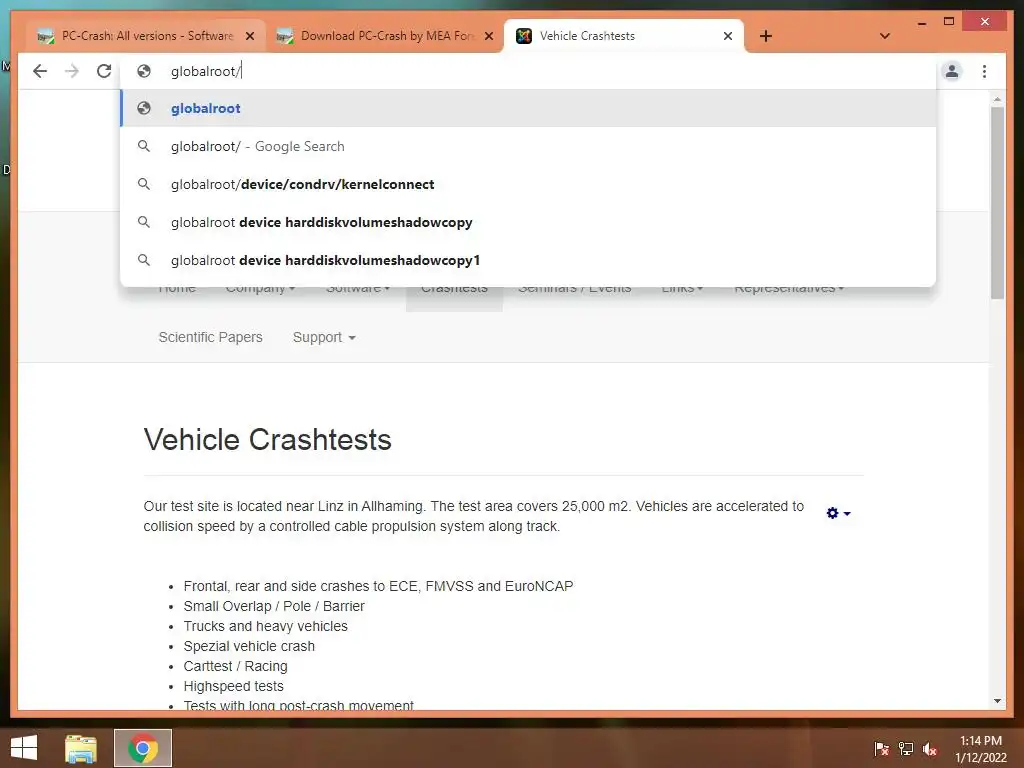This screenshot has width=1024, height=768.
Task: Click the forward navigation arrow
Action: (72, 71)
